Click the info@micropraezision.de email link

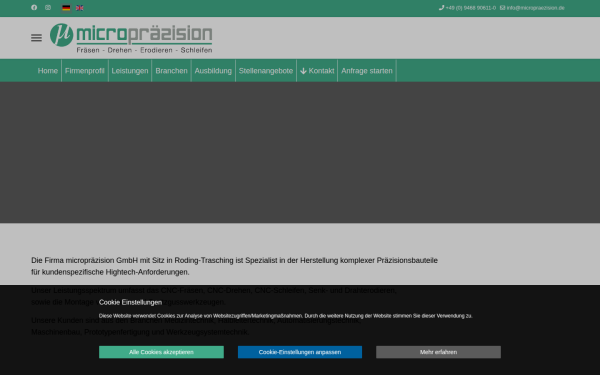pyautogui.click(x=535, y=8)
